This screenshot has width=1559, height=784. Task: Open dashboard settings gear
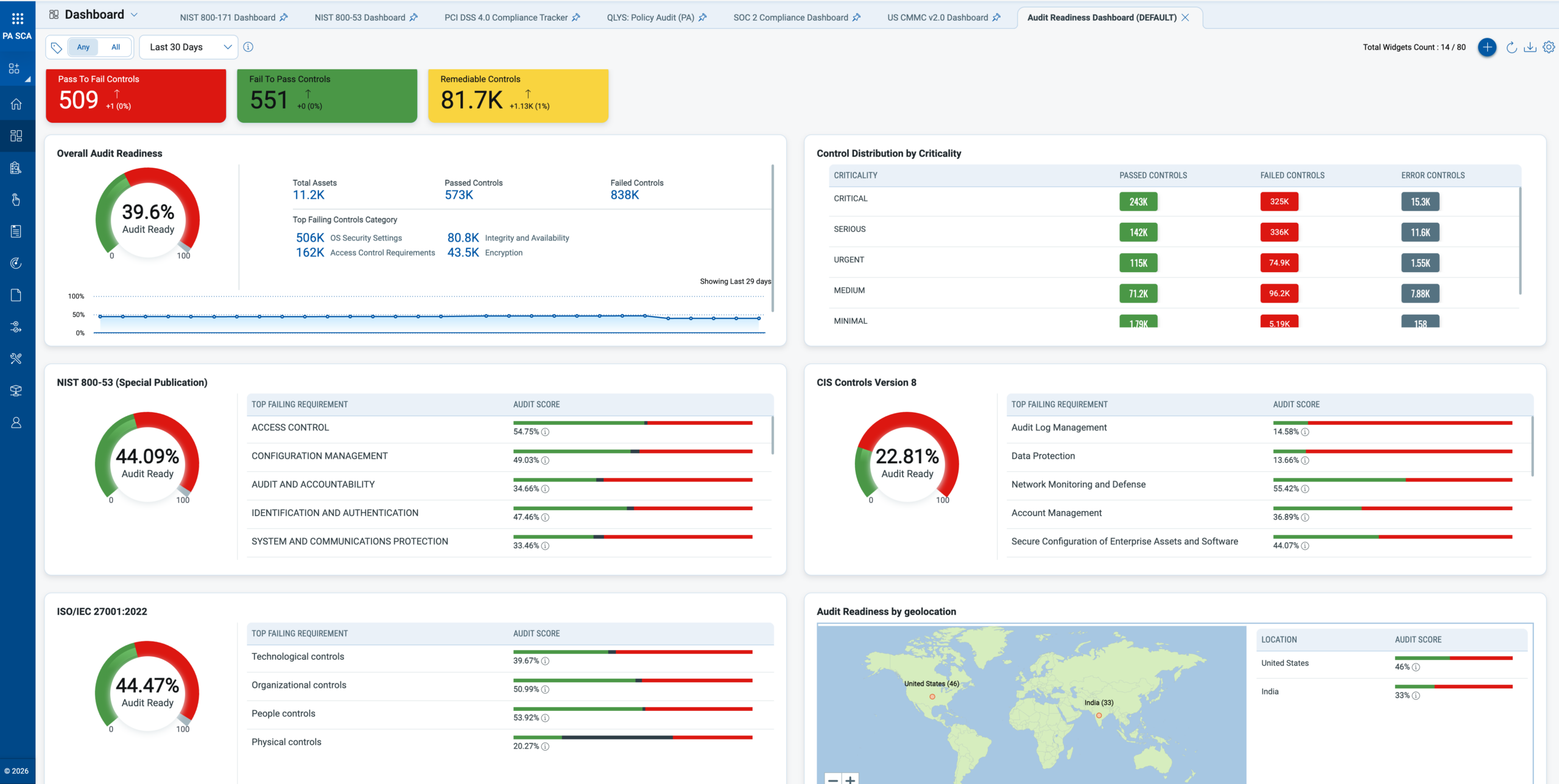pyautogui.click(x=1549, y=47)
